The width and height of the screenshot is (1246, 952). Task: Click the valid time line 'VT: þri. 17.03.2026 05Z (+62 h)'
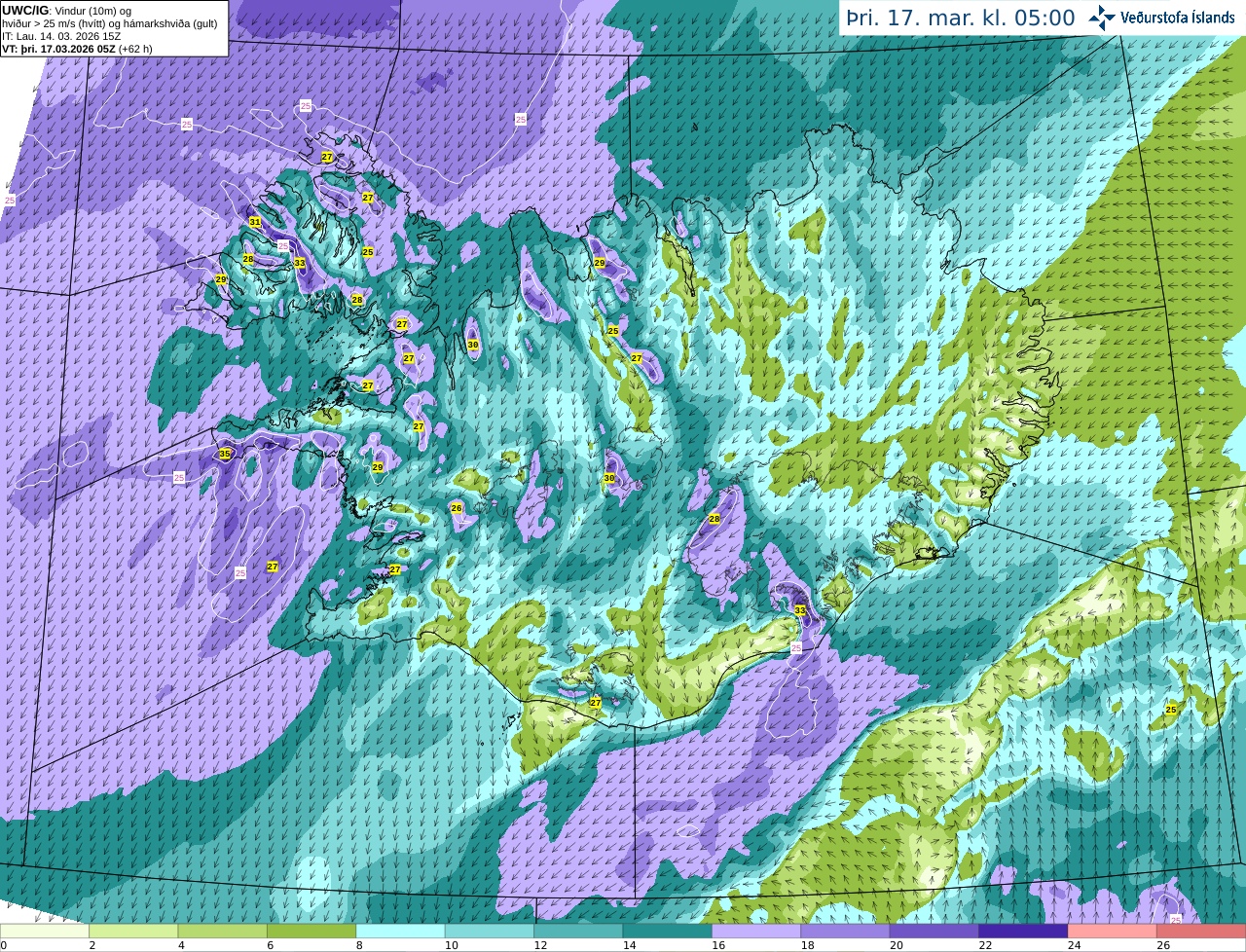(77, 49)
